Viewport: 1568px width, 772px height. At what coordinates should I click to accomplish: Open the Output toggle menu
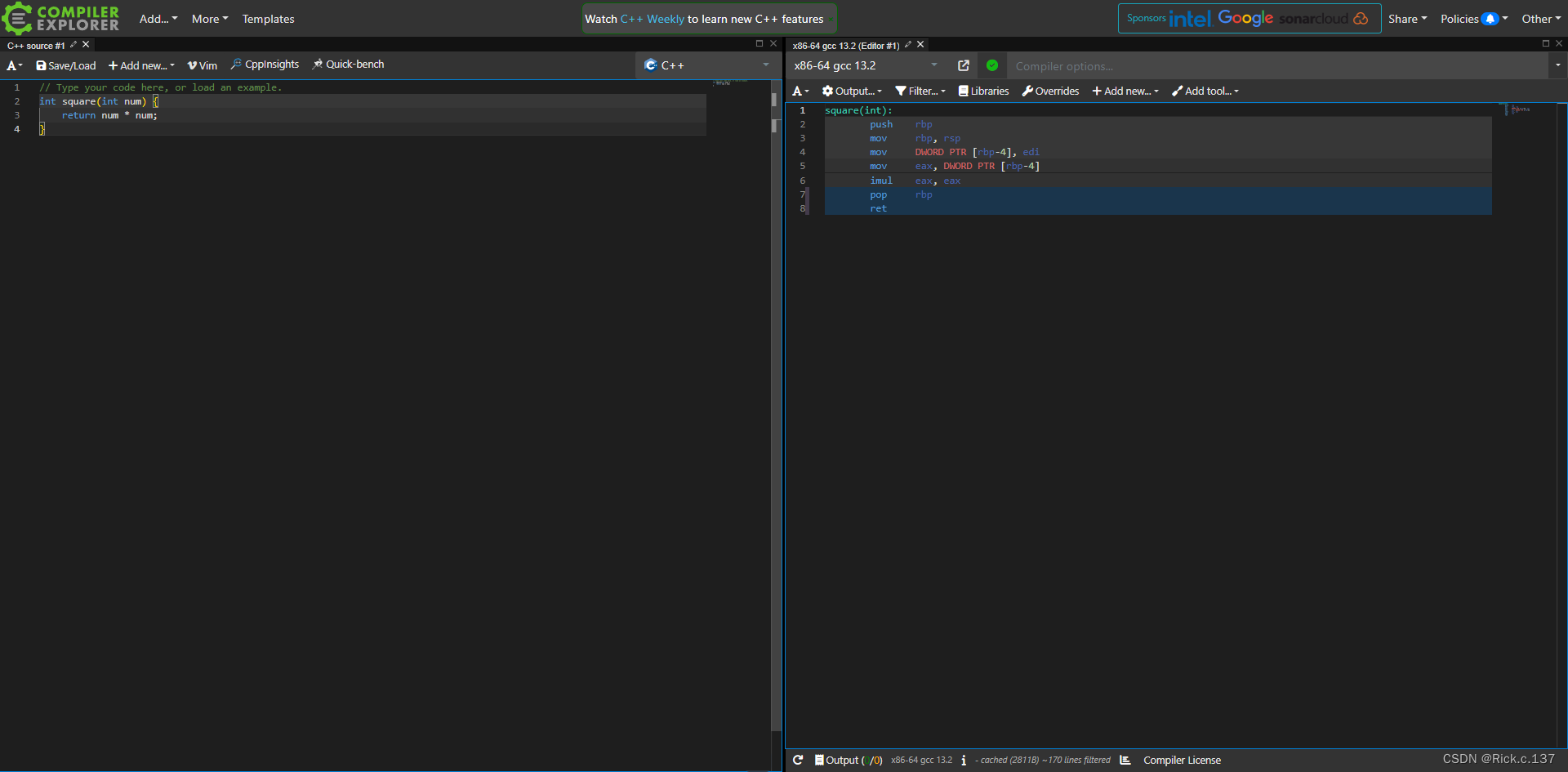852,91
